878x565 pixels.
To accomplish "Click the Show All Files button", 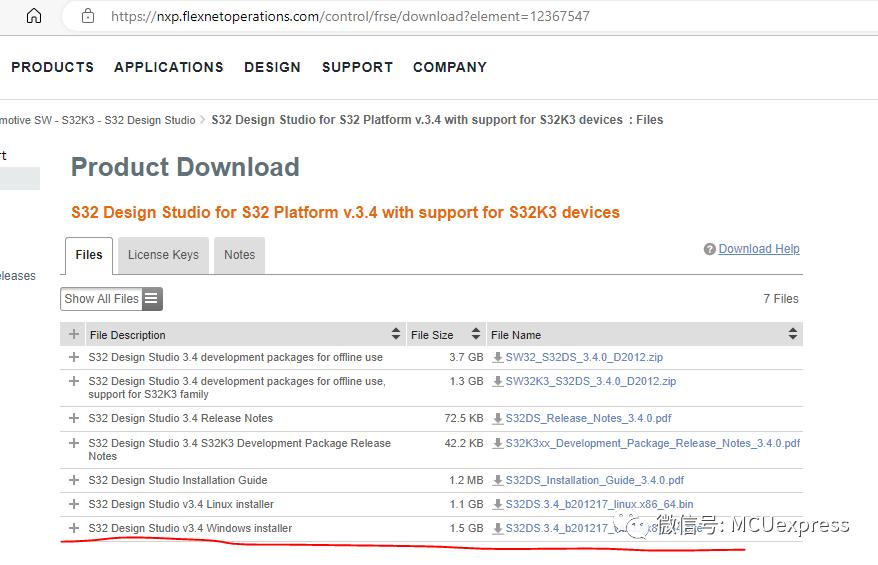I will point(111,299).
